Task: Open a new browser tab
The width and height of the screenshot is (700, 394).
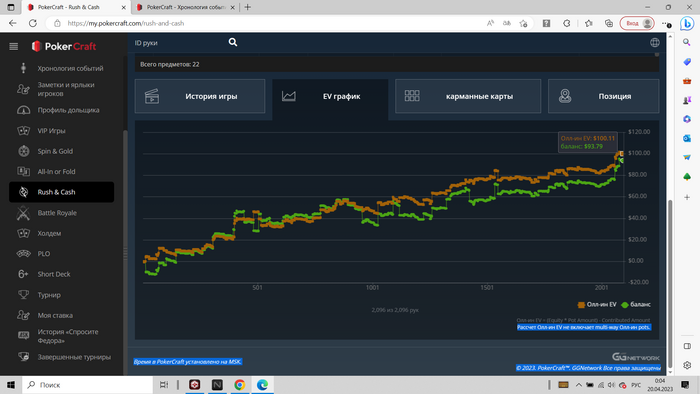Action: pyautogui.click(x=248, y=7)
